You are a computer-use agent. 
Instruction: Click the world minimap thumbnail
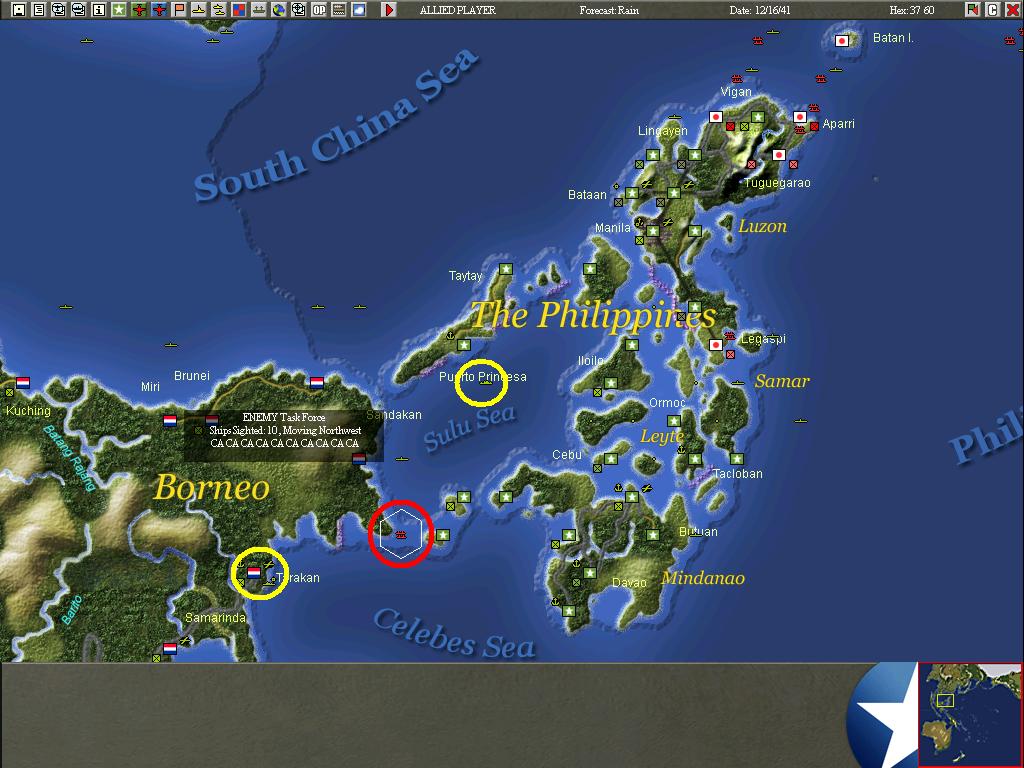click(x=970, y=714)
